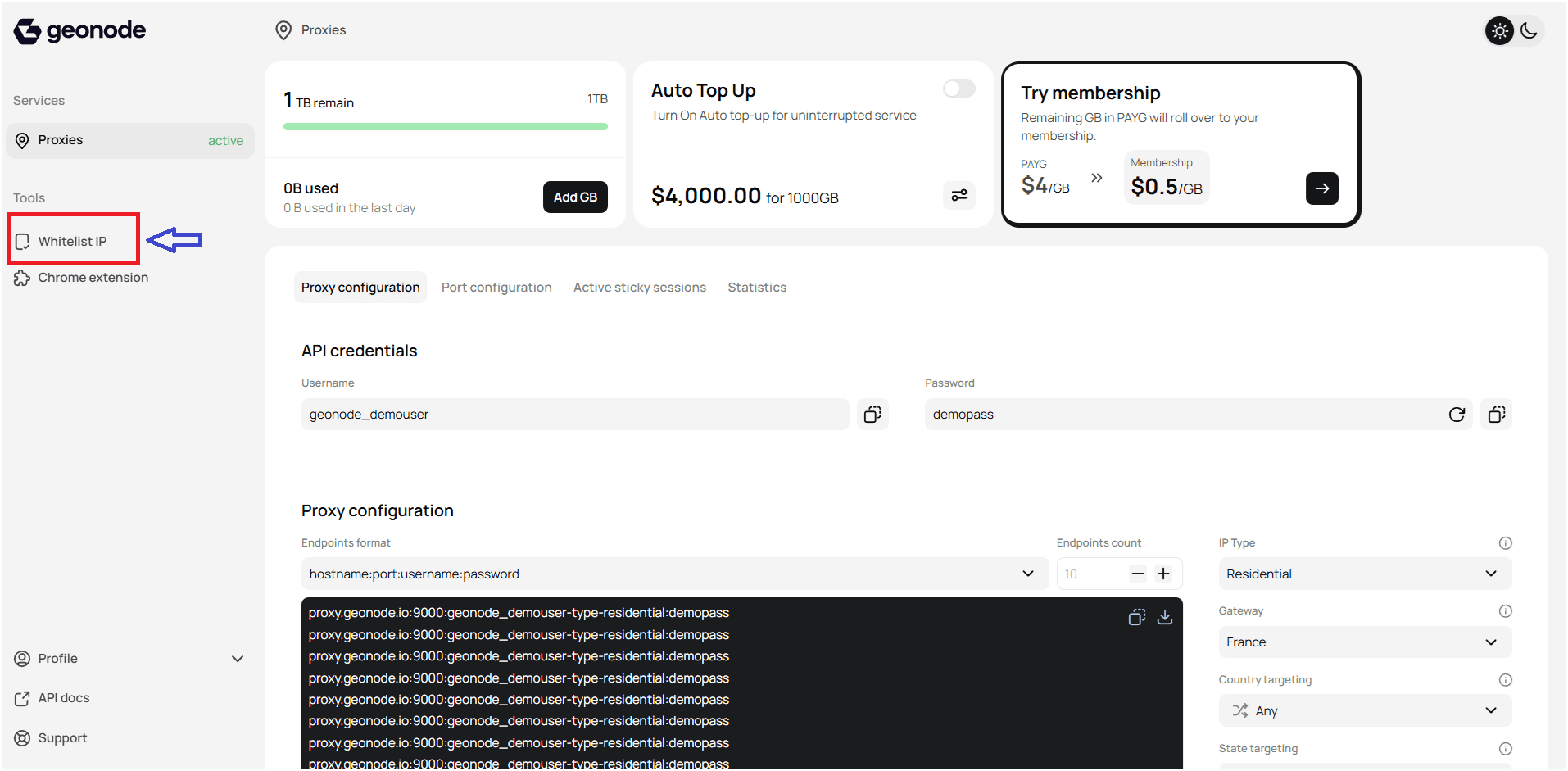The image size is (1568, 771).
Task: Open the Chrome extension tool
Action: click(x=93, y=277)
